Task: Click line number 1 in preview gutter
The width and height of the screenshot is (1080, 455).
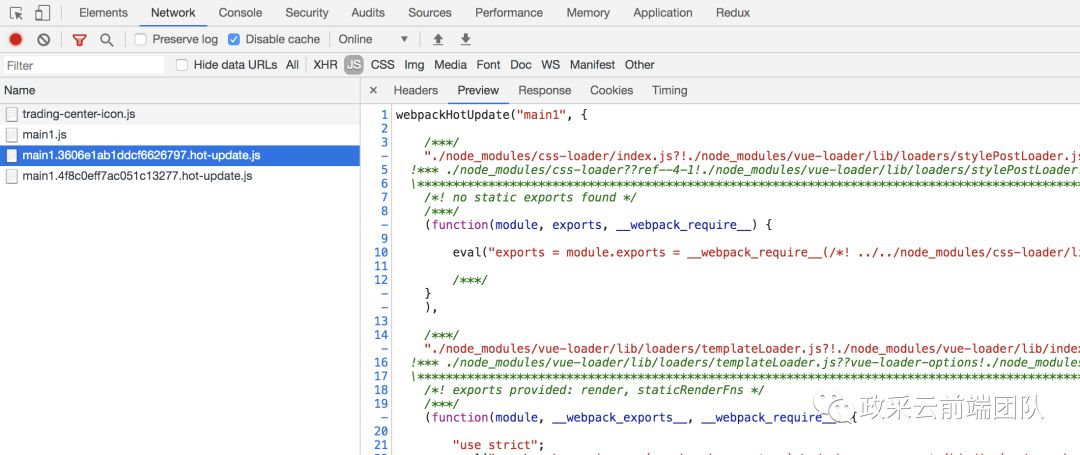Action: (x=384, y=114)
